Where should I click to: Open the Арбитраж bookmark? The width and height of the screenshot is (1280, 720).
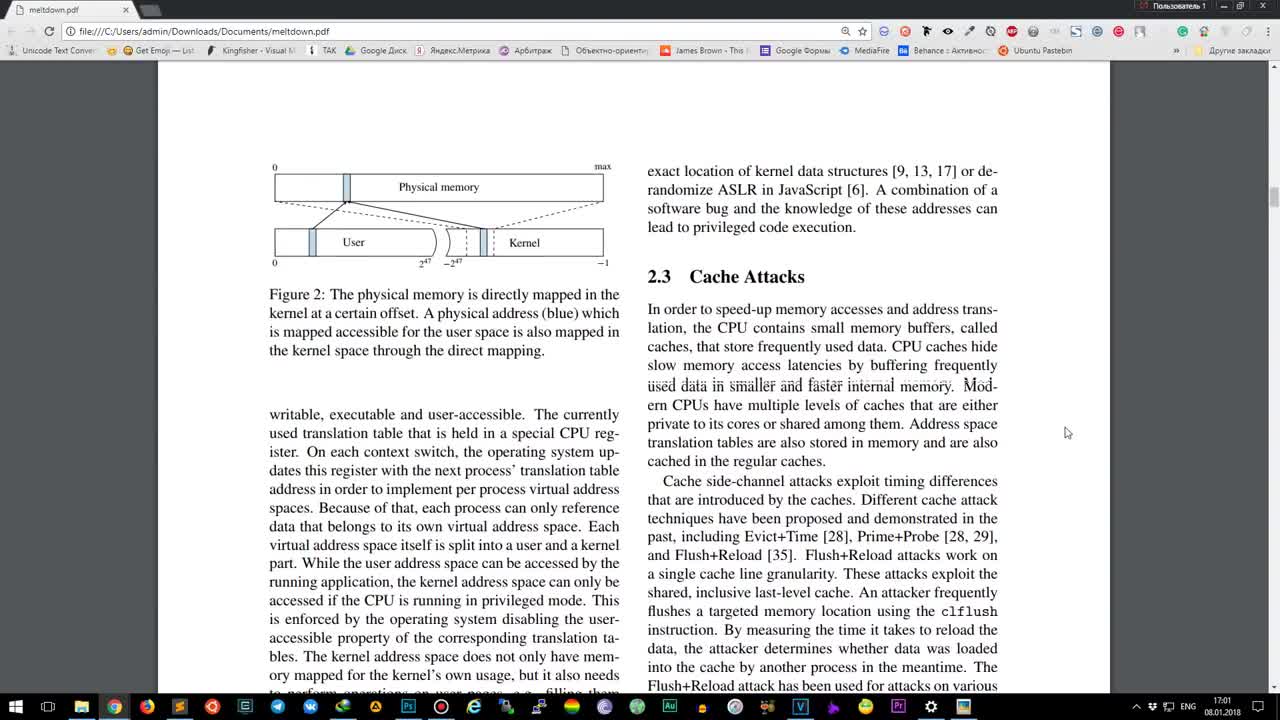[x=526, y=50]
